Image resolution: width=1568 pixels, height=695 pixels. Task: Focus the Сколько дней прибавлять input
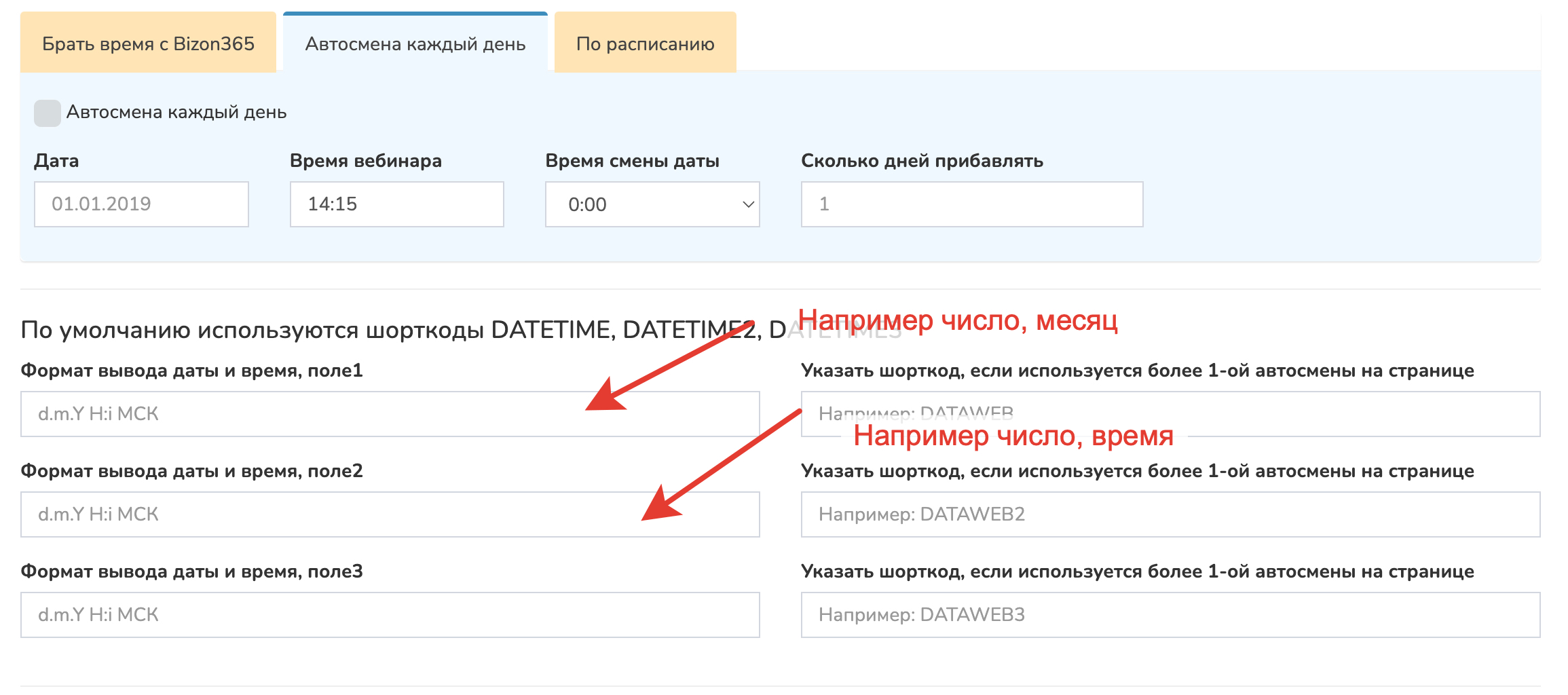coord(971,204)
